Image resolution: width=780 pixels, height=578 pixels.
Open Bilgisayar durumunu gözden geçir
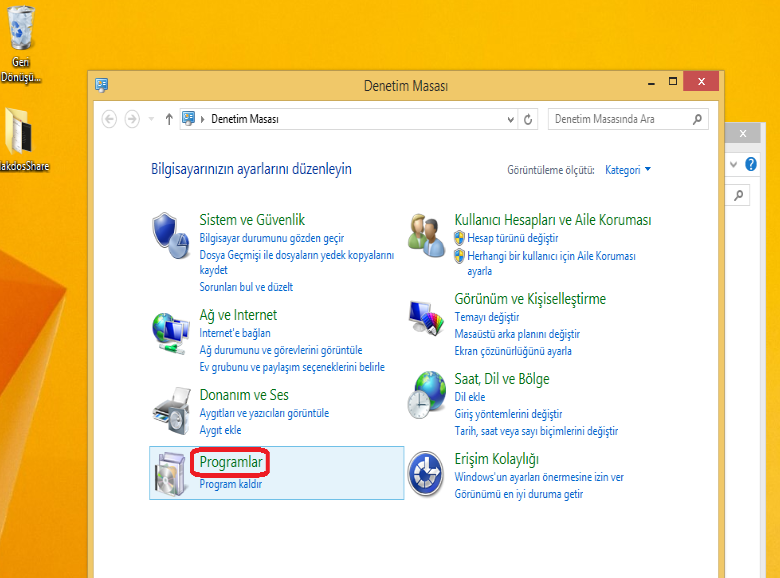(x=272, y=238)
